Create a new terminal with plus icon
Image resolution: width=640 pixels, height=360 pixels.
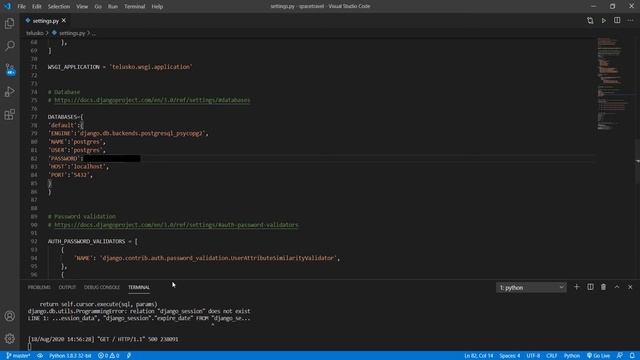(576, 287)
